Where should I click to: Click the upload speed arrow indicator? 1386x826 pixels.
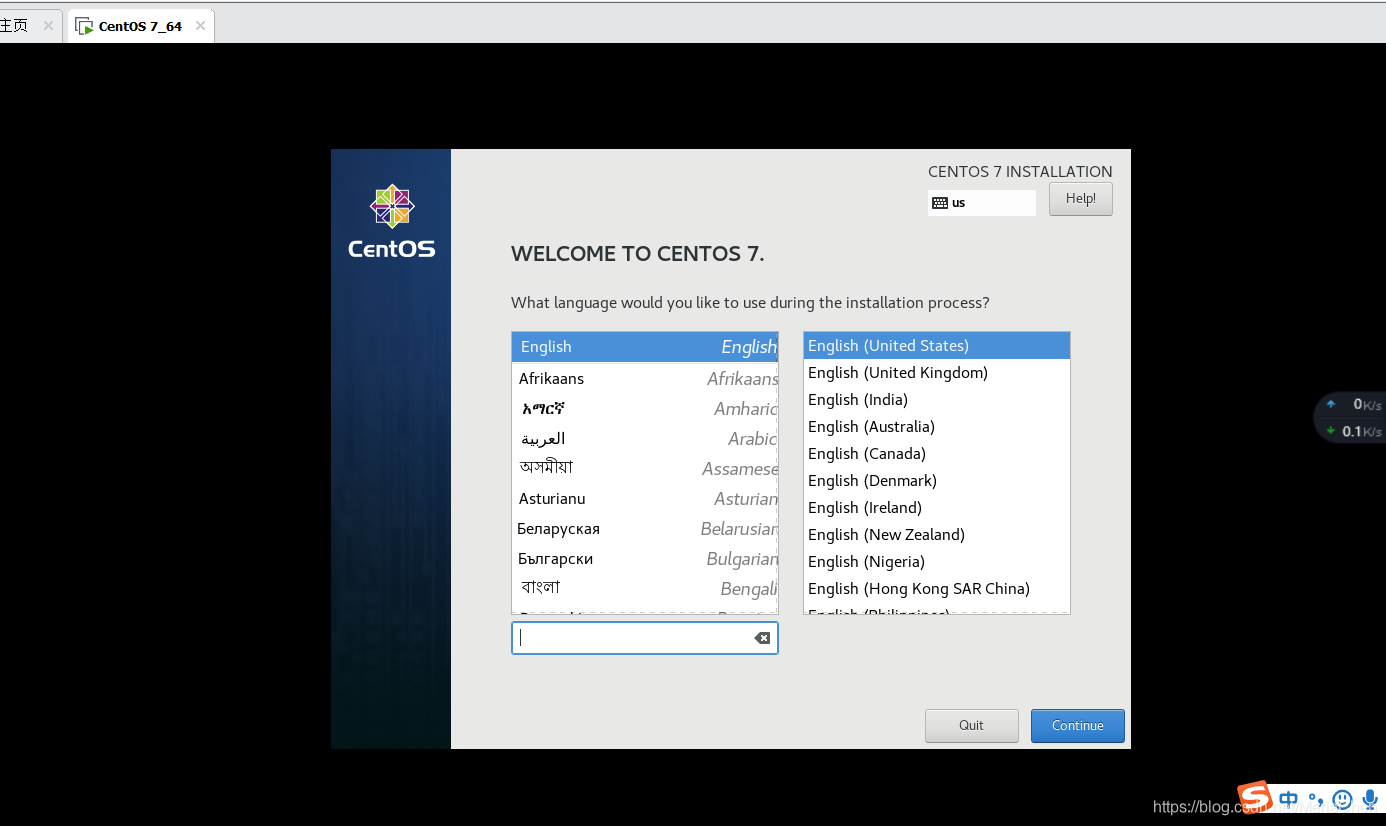[x=1331, y=404]
